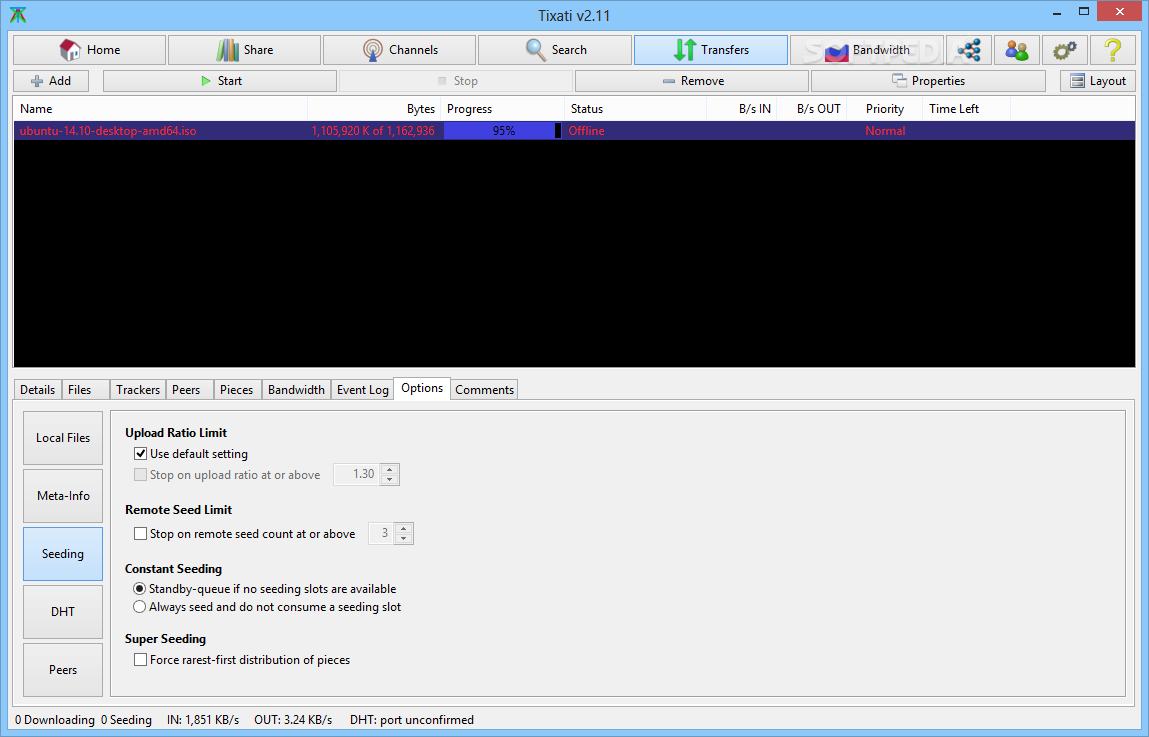Viewport: 1149px width, 737px height.
Task: Switch to the Pieces tab
Action: click(237, 389)
